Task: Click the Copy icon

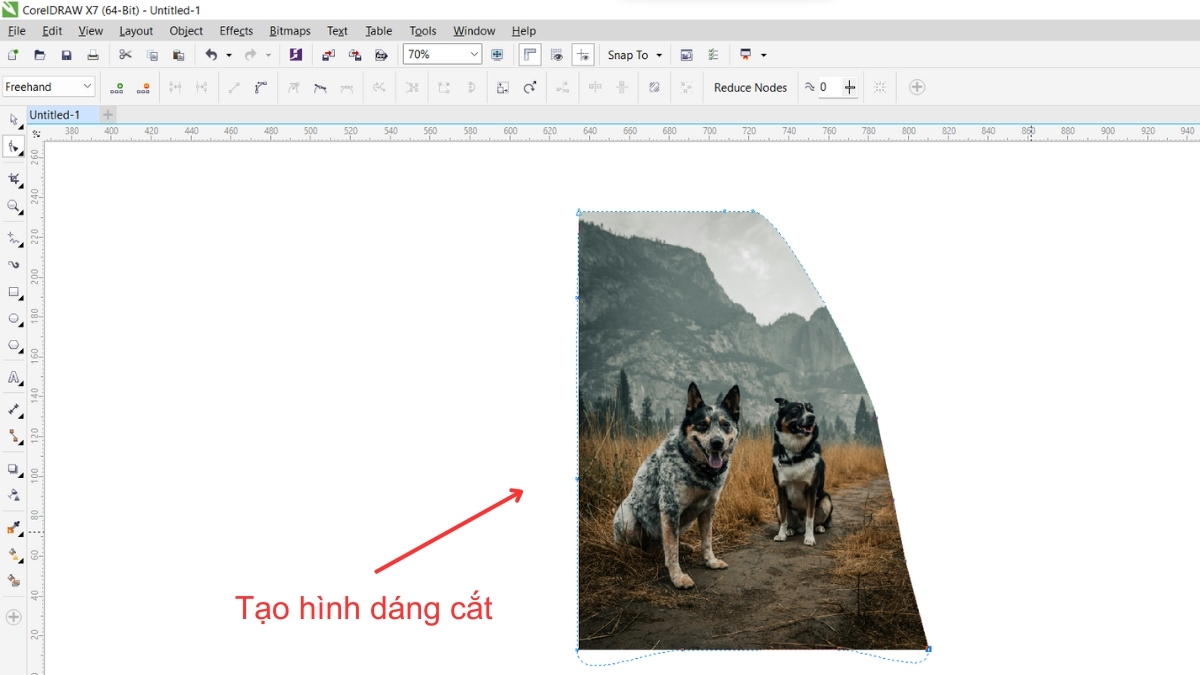Action: (x=152, y=55)
